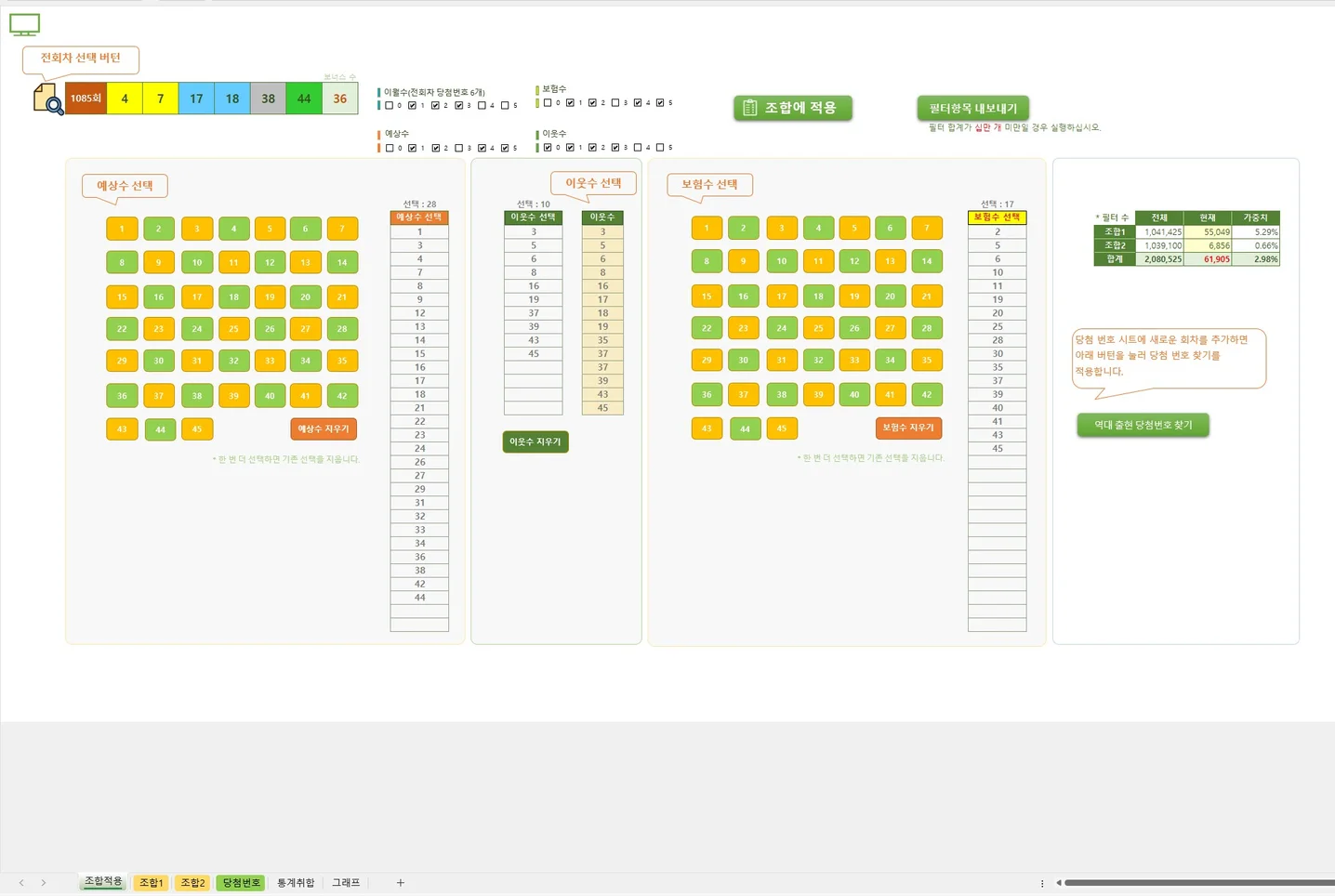
Task: Click the 조합1 전체 value 1,041,425
Action: pyautogui.click(x=1159, y=232)
